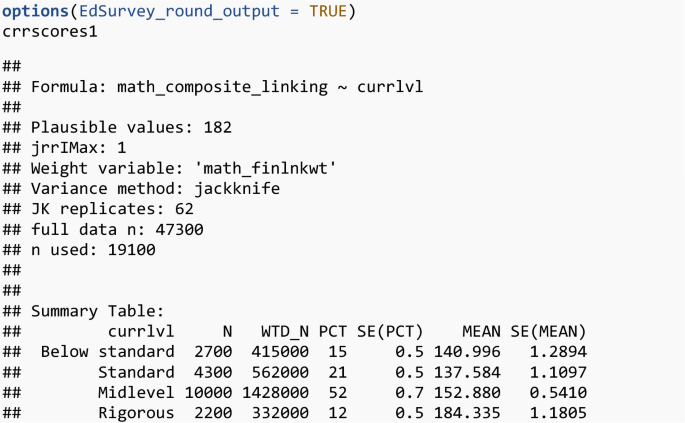
Task: Click the Formula output line
Action: [227, 87]
